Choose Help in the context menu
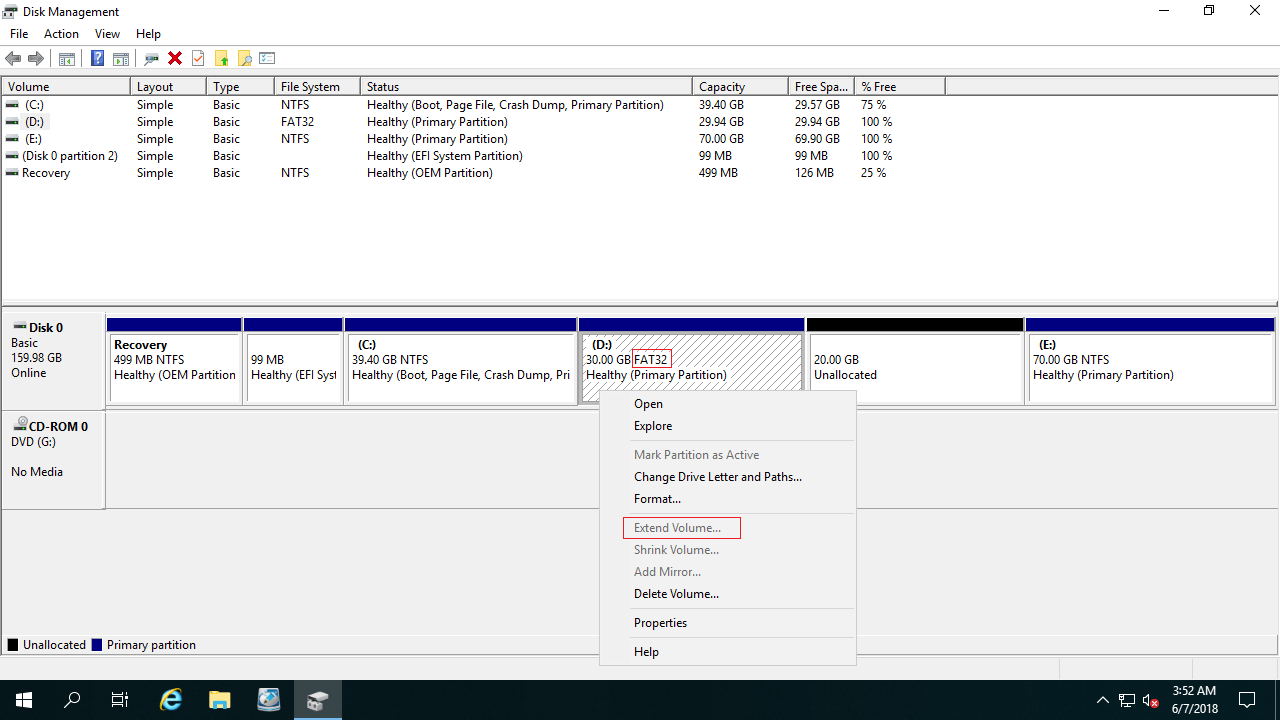This screenshot has height=720, width=1280. (x=728, y=652)
